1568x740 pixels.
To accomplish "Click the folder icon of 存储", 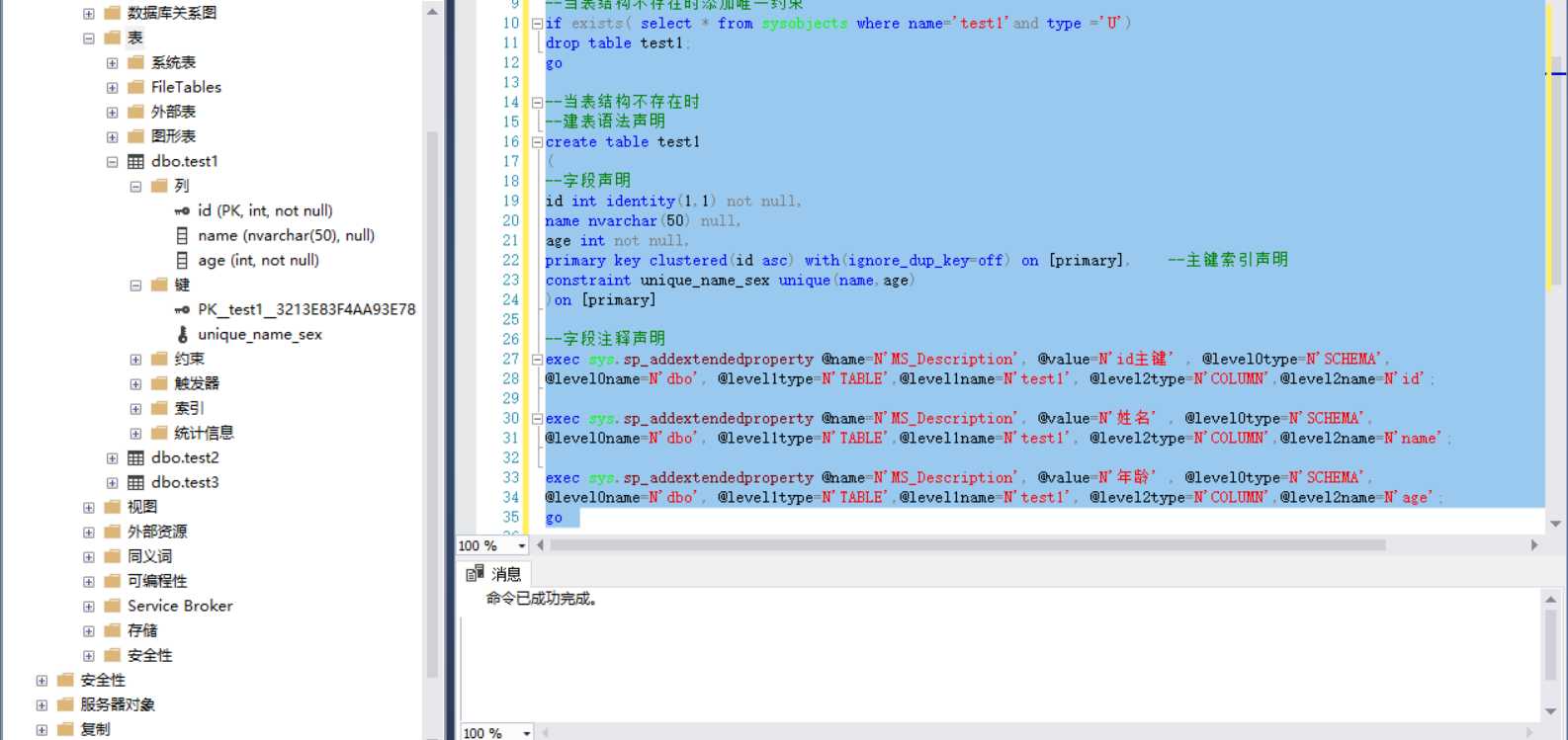I will pos(113,630).
